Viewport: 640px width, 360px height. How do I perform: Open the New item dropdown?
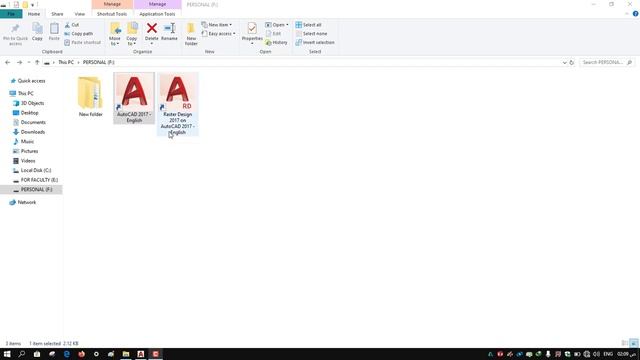click(x=217, y=25)
